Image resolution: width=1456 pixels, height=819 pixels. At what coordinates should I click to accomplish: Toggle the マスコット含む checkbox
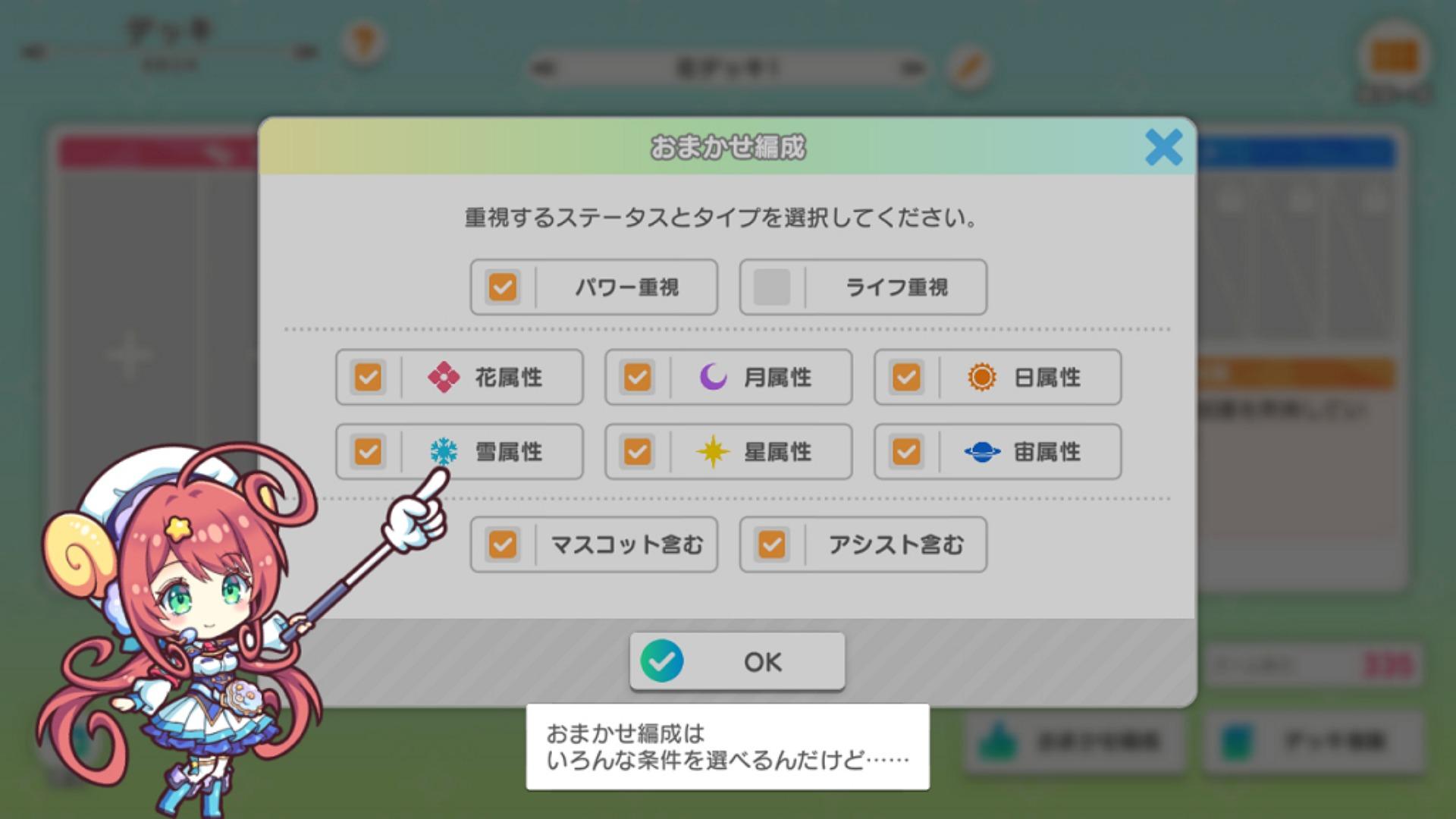pyautogui.click(x=503, y=544)
